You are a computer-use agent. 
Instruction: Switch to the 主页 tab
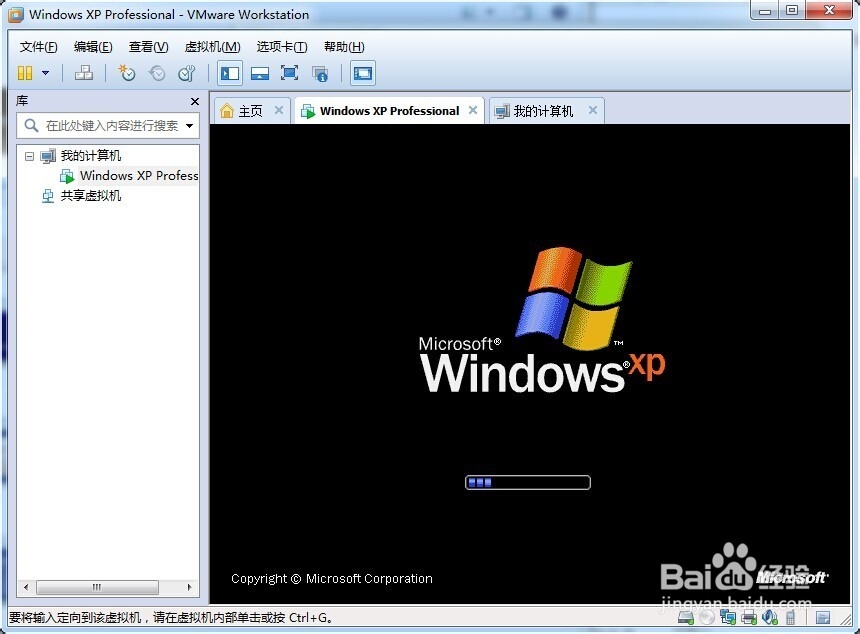click(248, 110)
